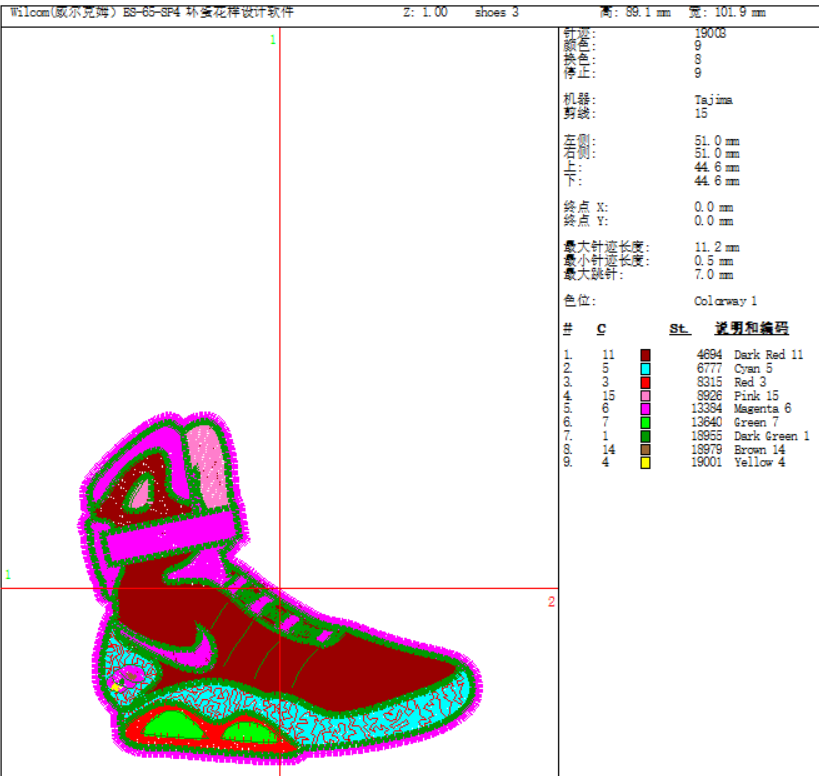
Task: Click stitch count '18955' for Dark Green
Action: (x=707, y=436)
